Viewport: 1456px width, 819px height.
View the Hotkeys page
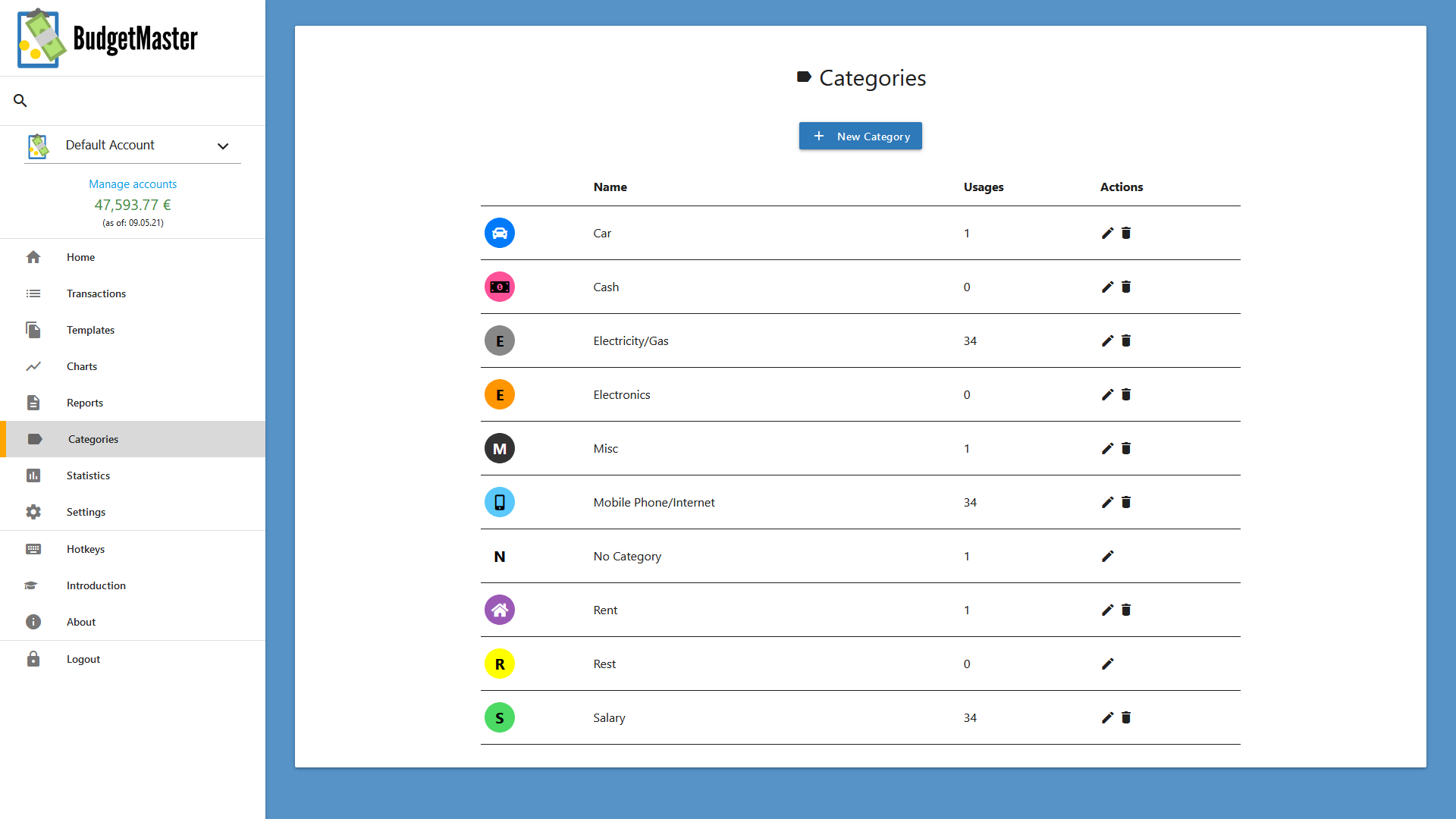(133, 549)
